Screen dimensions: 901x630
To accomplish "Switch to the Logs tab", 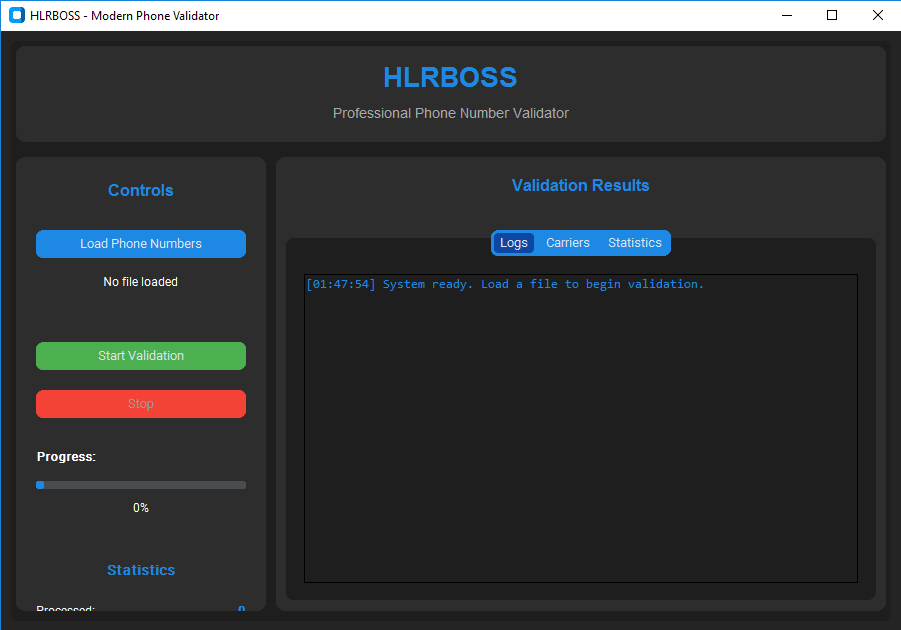I will 513,243.
